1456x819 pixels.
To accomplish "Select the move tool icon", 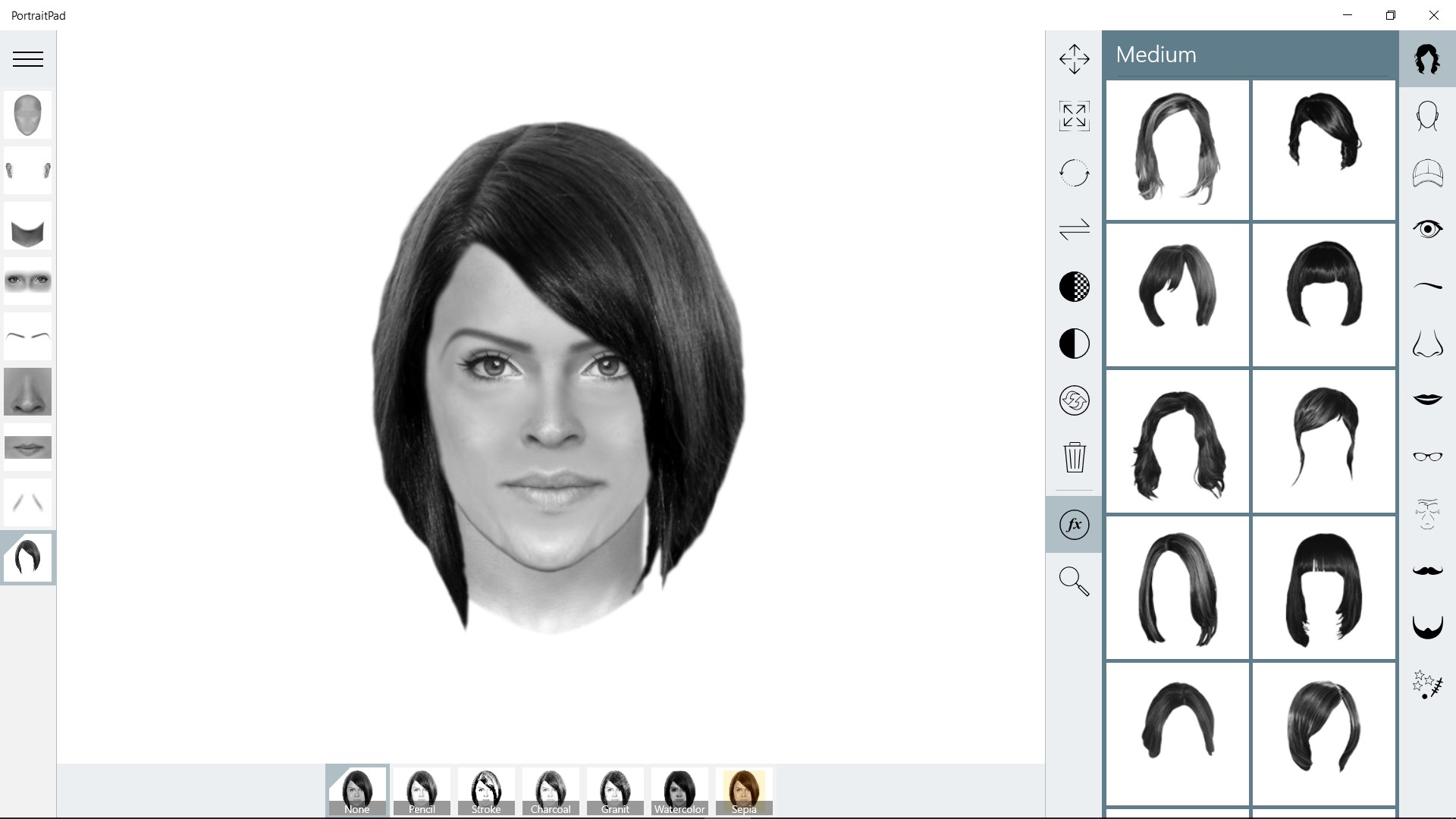I will pyautogui.click(x=1074, y=59).
